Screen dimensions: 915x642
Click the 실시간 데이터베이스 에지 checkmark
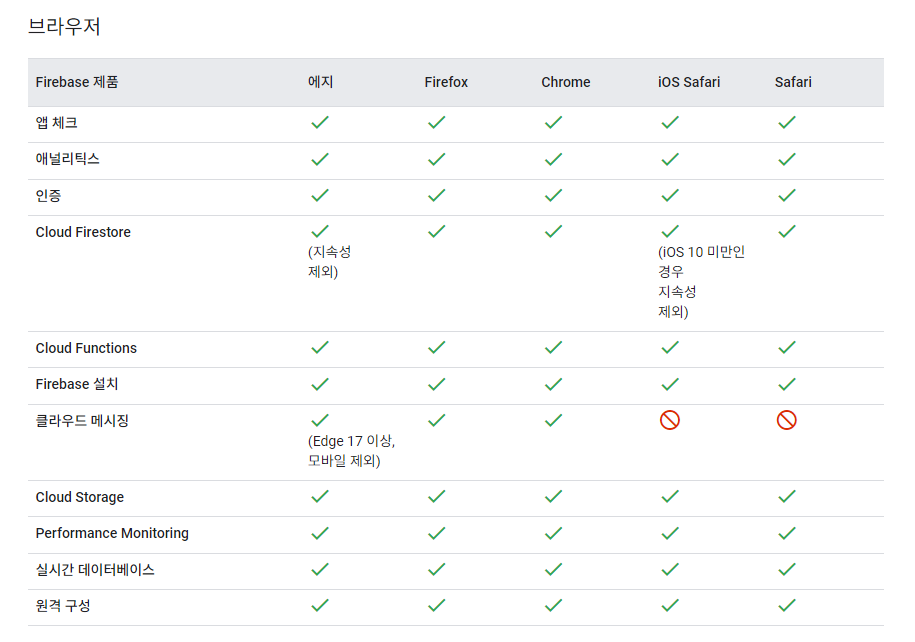pos(320,569)
